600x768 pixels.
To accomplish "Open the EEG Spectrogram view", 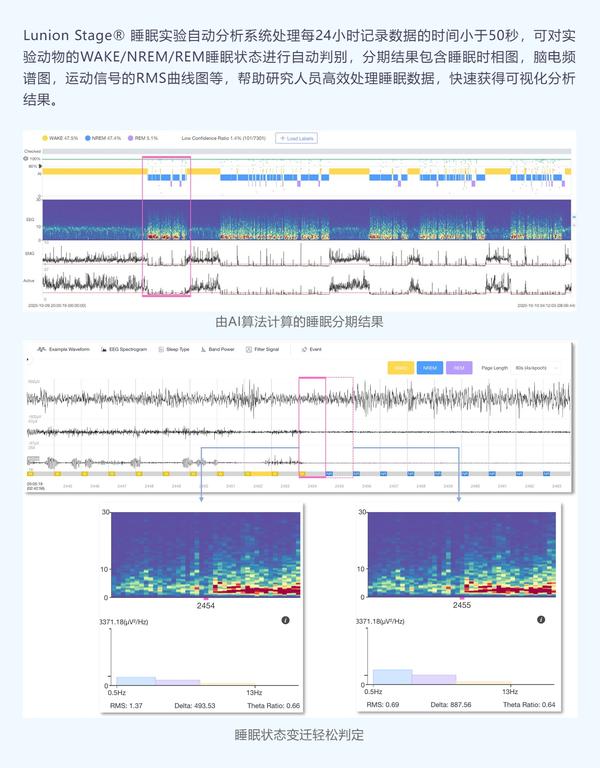I will (x=124, y=349).
